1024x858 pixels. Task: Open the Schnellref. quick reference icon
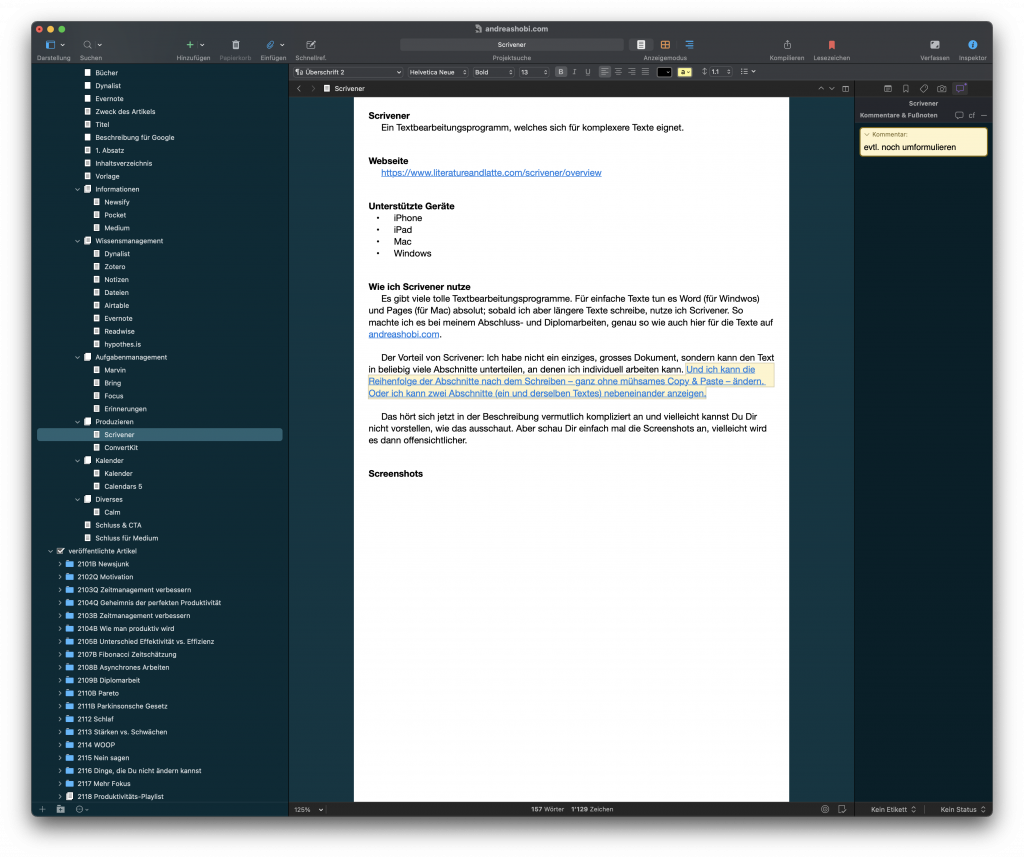311,45
